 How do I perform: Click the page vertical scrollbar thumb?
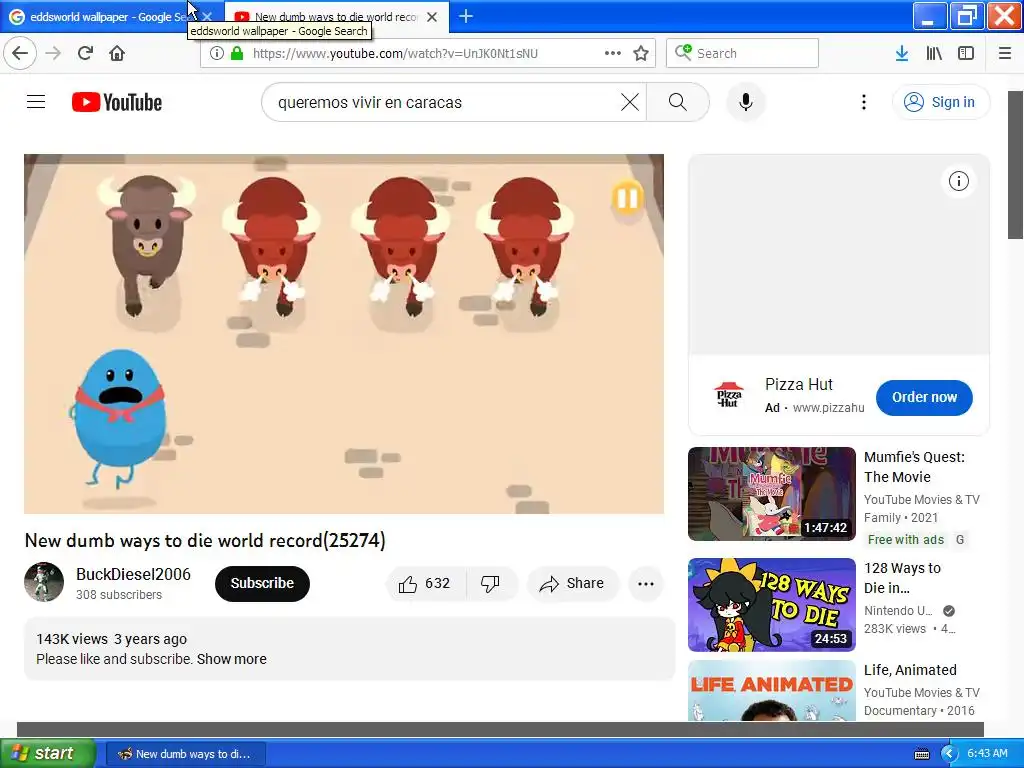[1015, 165]
